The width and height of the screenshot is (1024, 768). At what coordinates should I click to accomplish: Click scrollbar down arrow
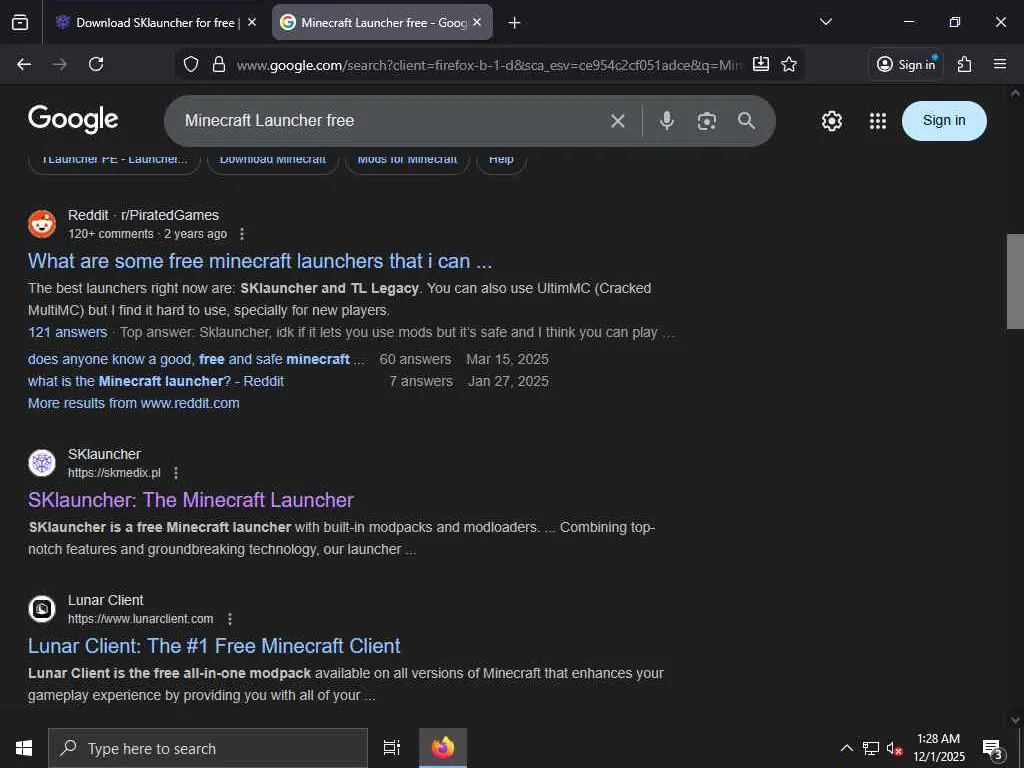coord(1015,720)
